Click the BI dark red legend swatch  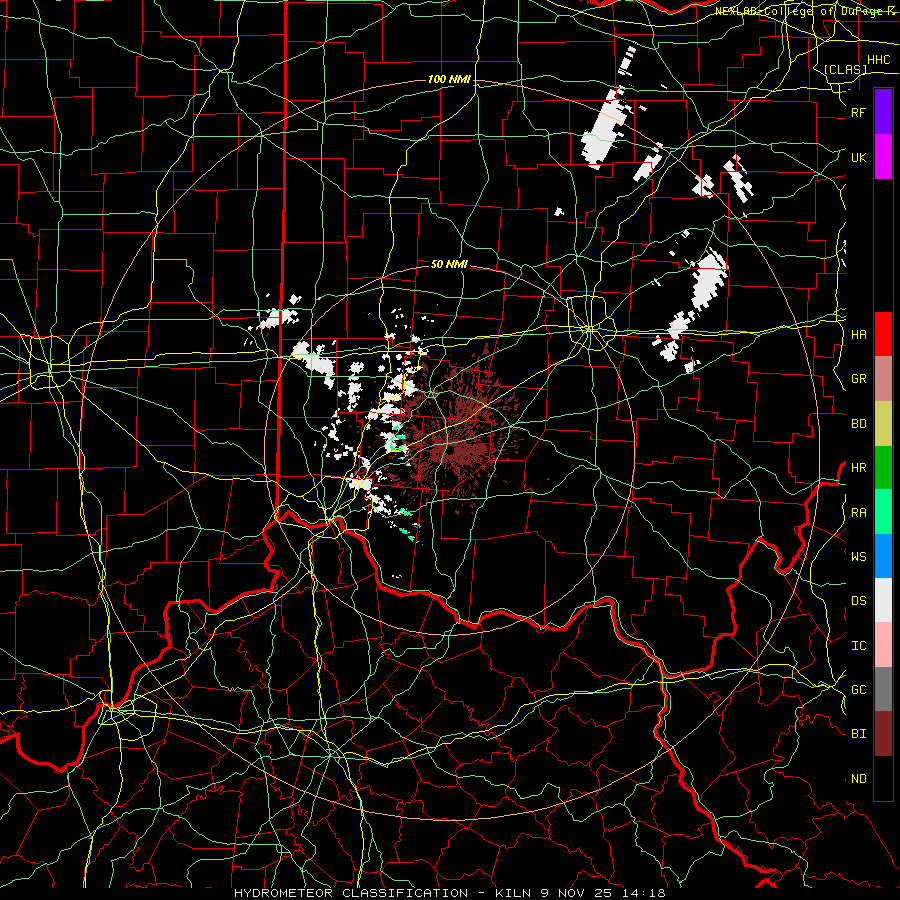883,734
